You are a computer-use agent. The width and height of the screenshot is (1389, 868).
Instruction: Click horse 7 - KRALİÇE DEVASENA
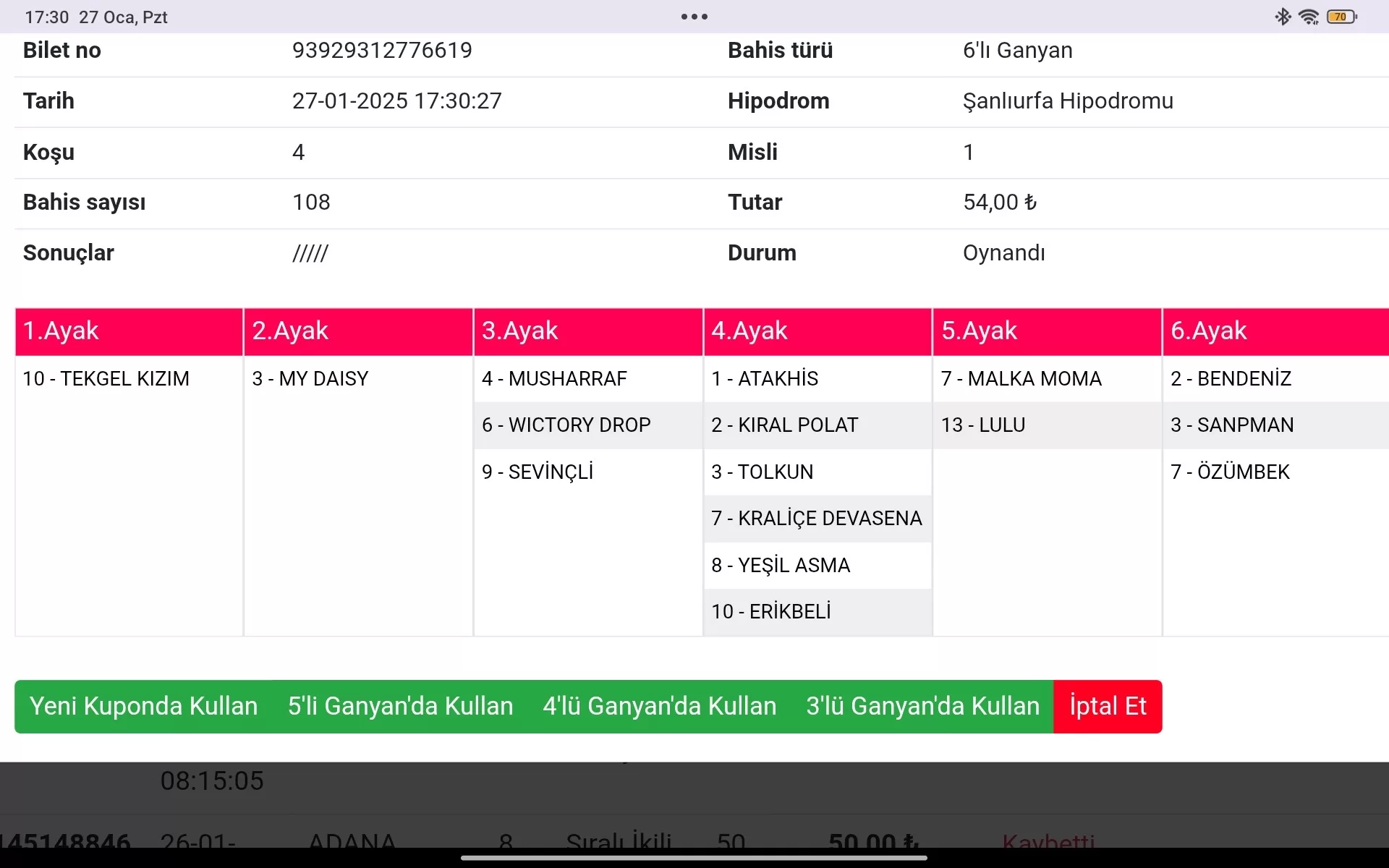click(817, 518)
